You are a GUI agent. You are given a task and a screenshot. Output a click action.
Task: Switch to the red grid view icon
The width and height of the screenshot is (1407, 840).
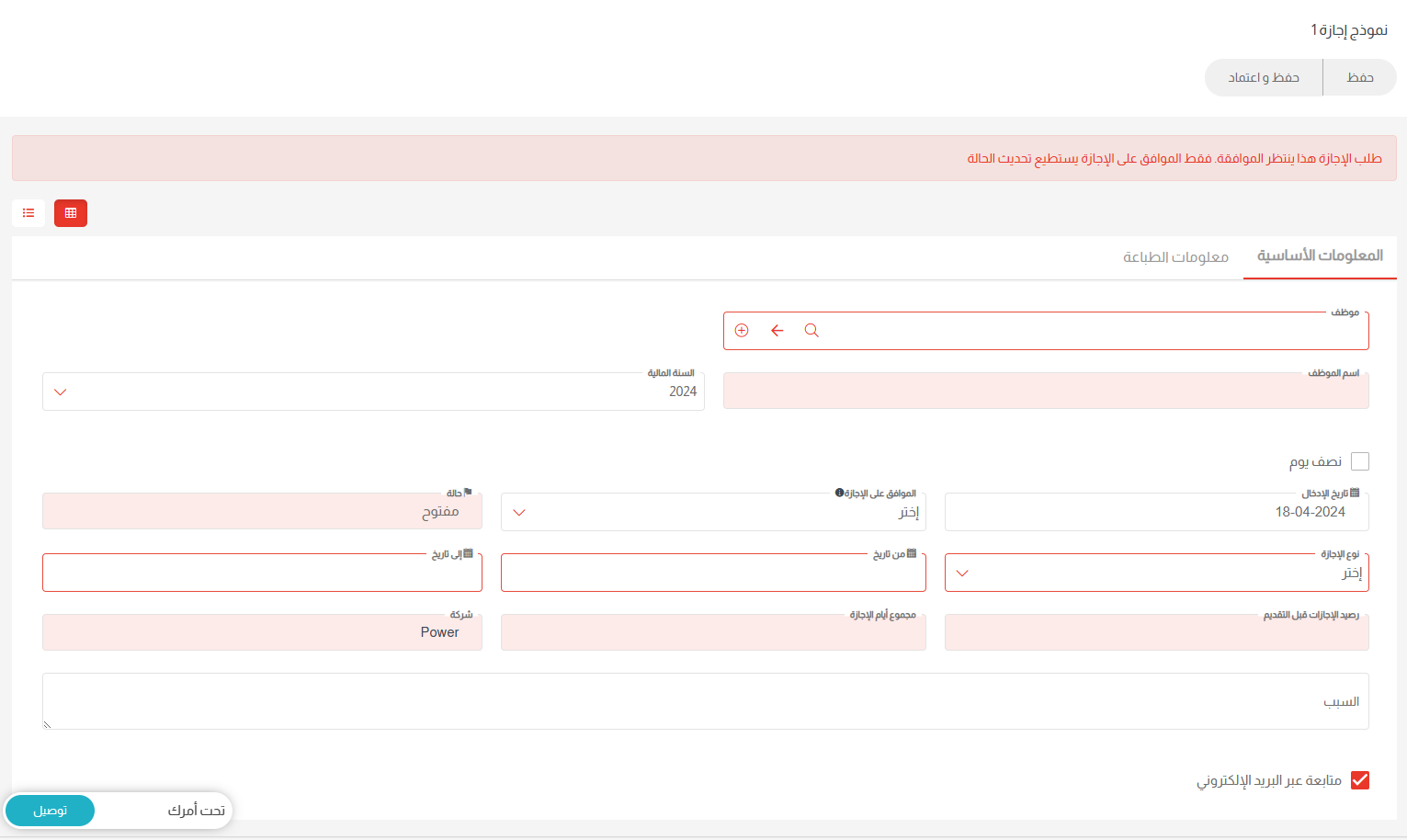coord(71,213)
